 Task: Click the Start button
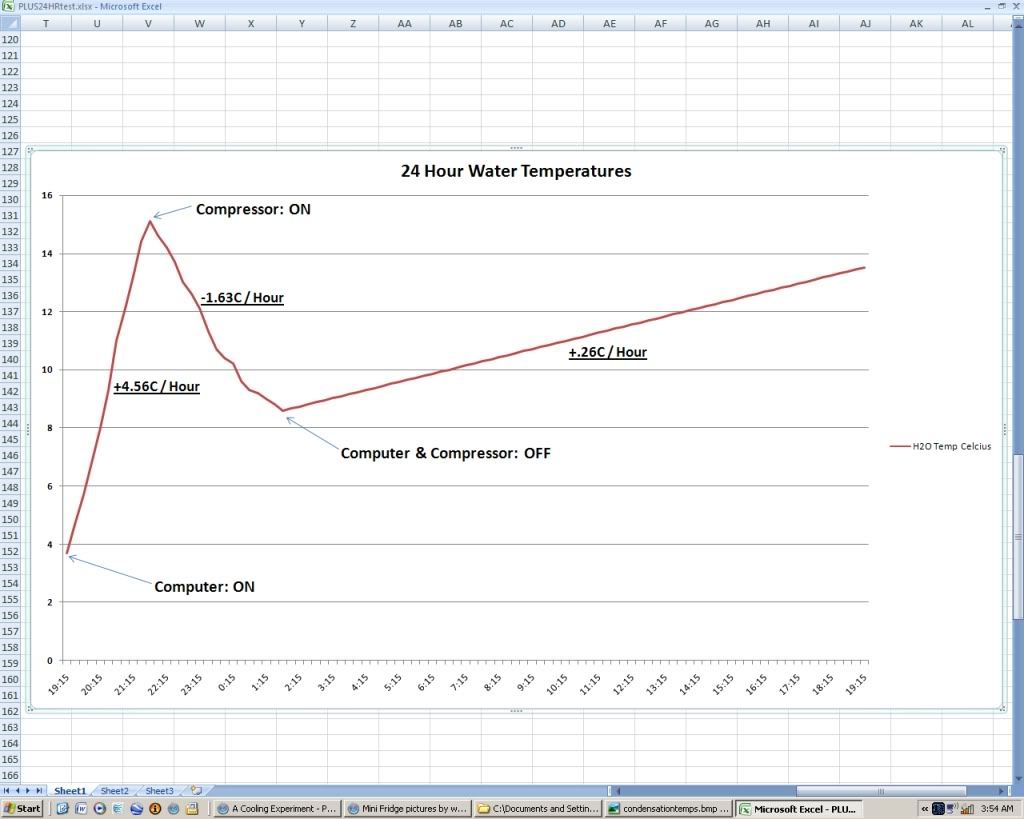(22, 808)
